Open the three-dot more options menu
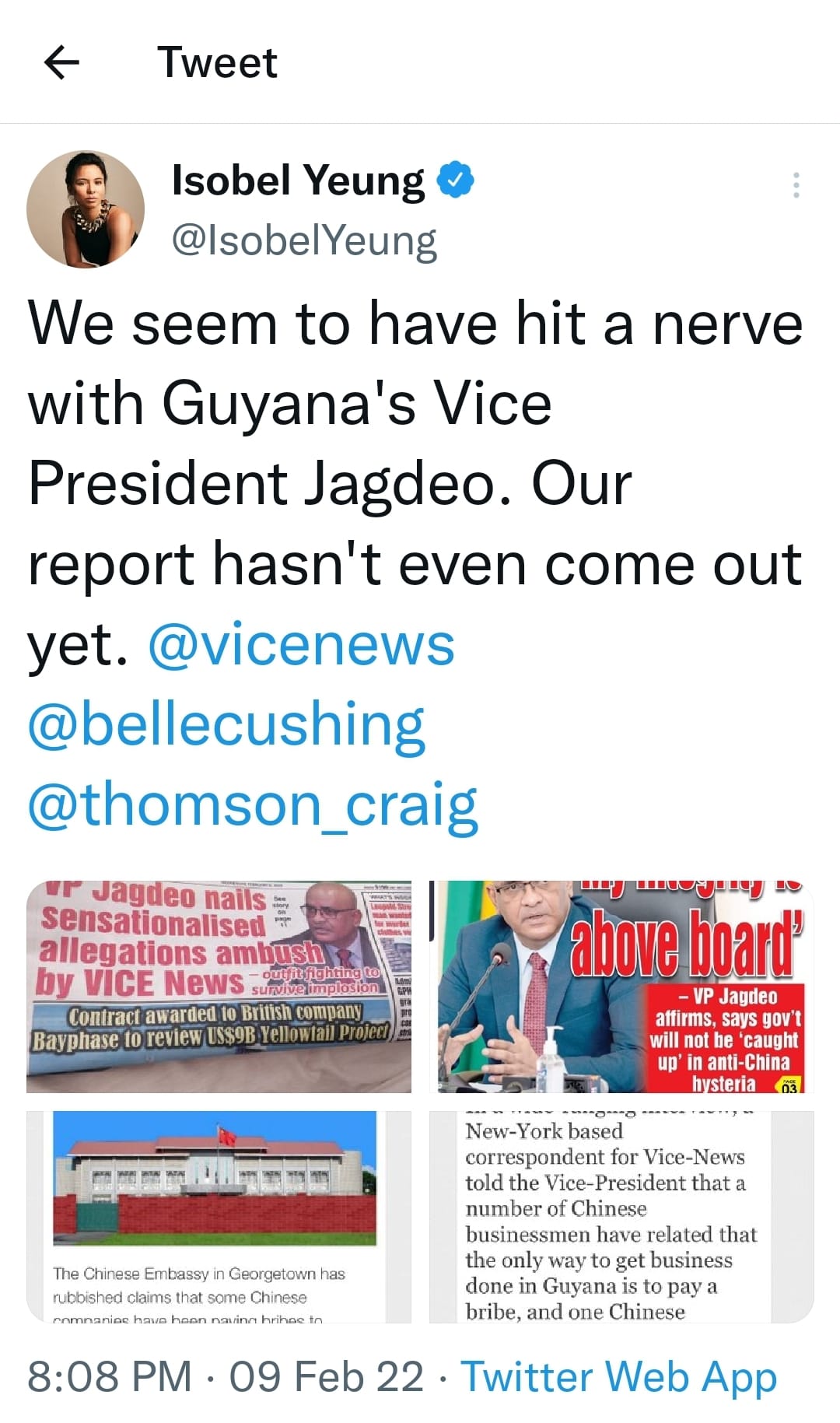This screenshot has width=840, height=1423. tap(796, 185)
